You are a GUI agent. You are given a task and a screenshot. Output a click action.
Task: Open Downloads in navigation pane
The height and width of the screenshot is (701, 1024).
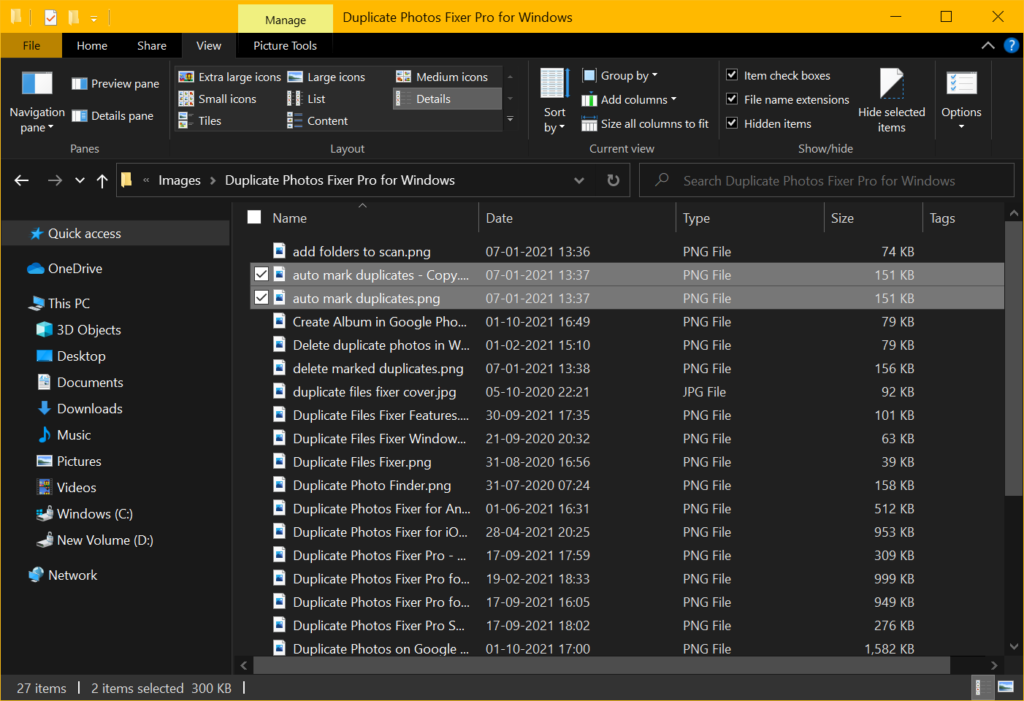click(80, 409)
